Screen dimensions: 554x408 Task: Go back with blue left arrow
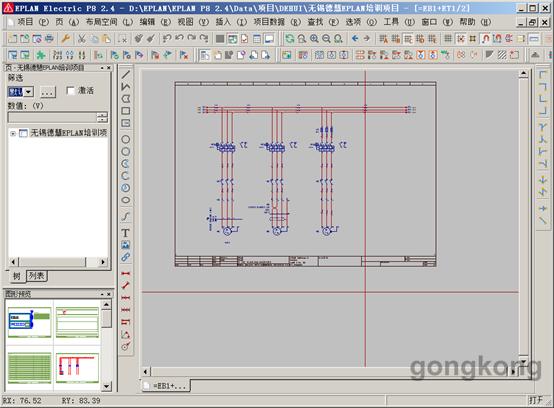355,39
